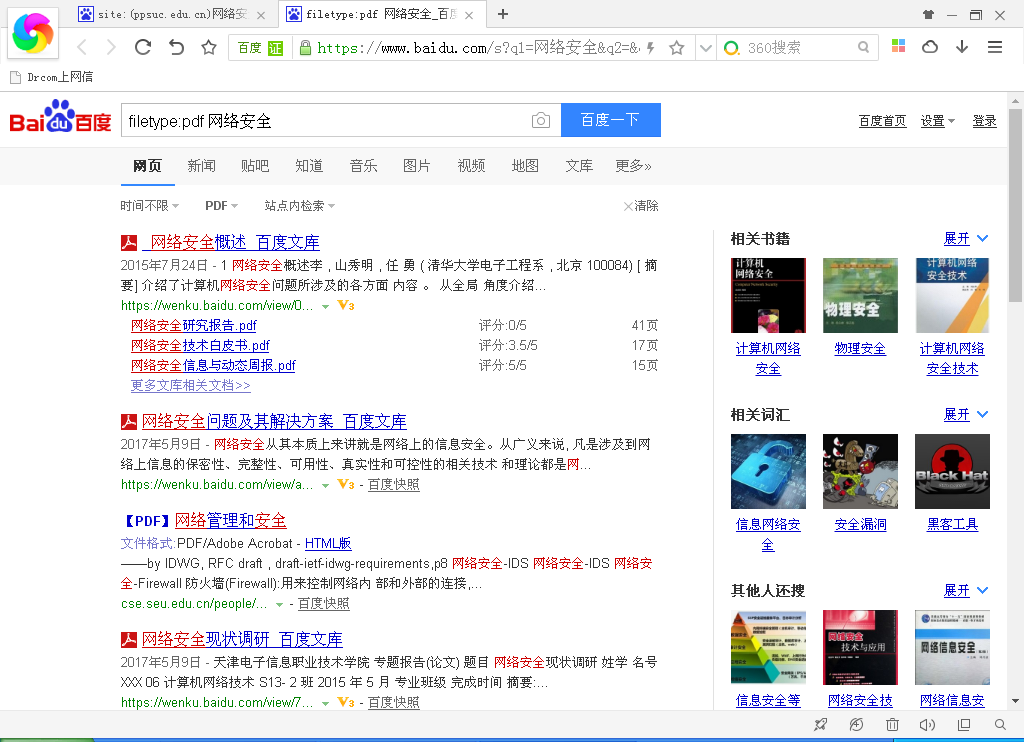Click the 360 browser logo

(x=33, y=33)
